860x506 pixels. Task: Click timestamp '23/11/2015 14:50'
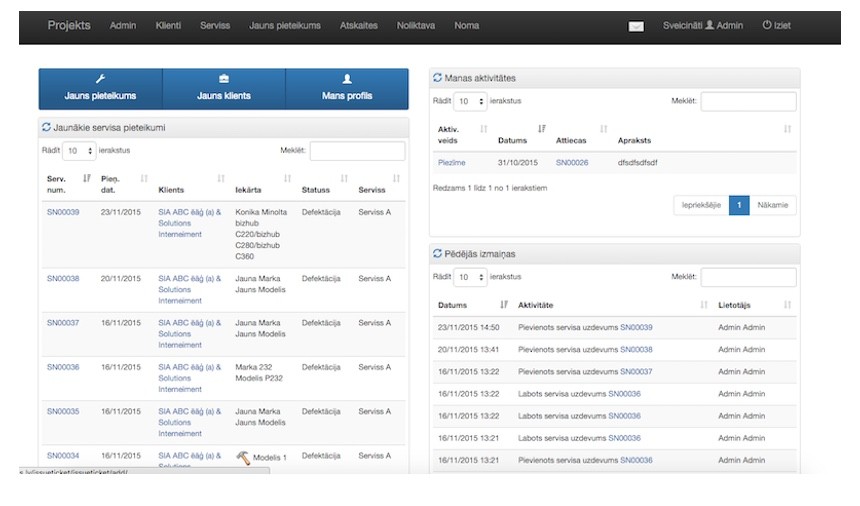click(x=468, y=327)
